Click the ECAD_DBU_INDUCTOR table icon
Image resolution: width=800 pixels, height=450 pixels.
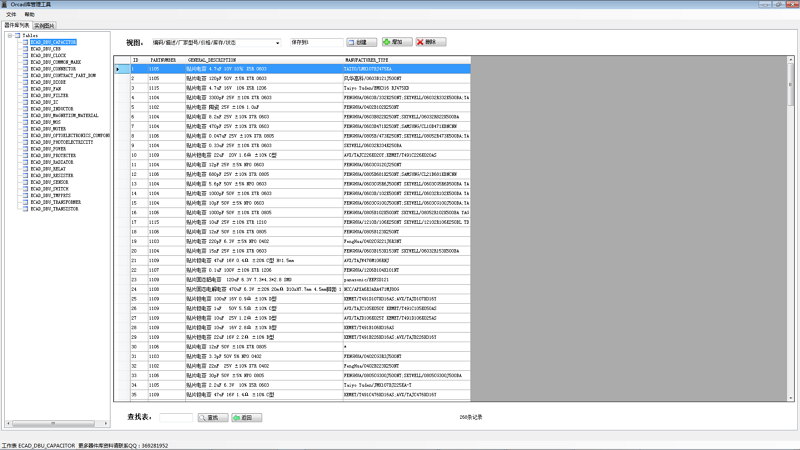(x=25, y=108)
